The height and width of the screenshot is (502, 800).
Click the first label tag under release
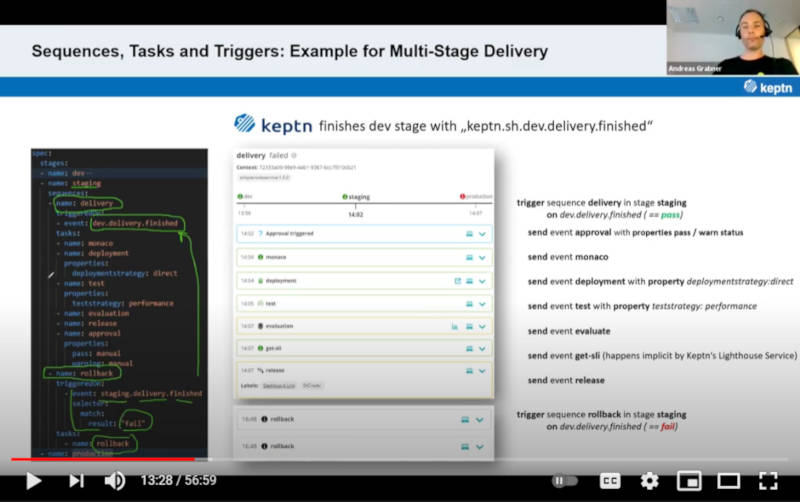tap(279, 386)
